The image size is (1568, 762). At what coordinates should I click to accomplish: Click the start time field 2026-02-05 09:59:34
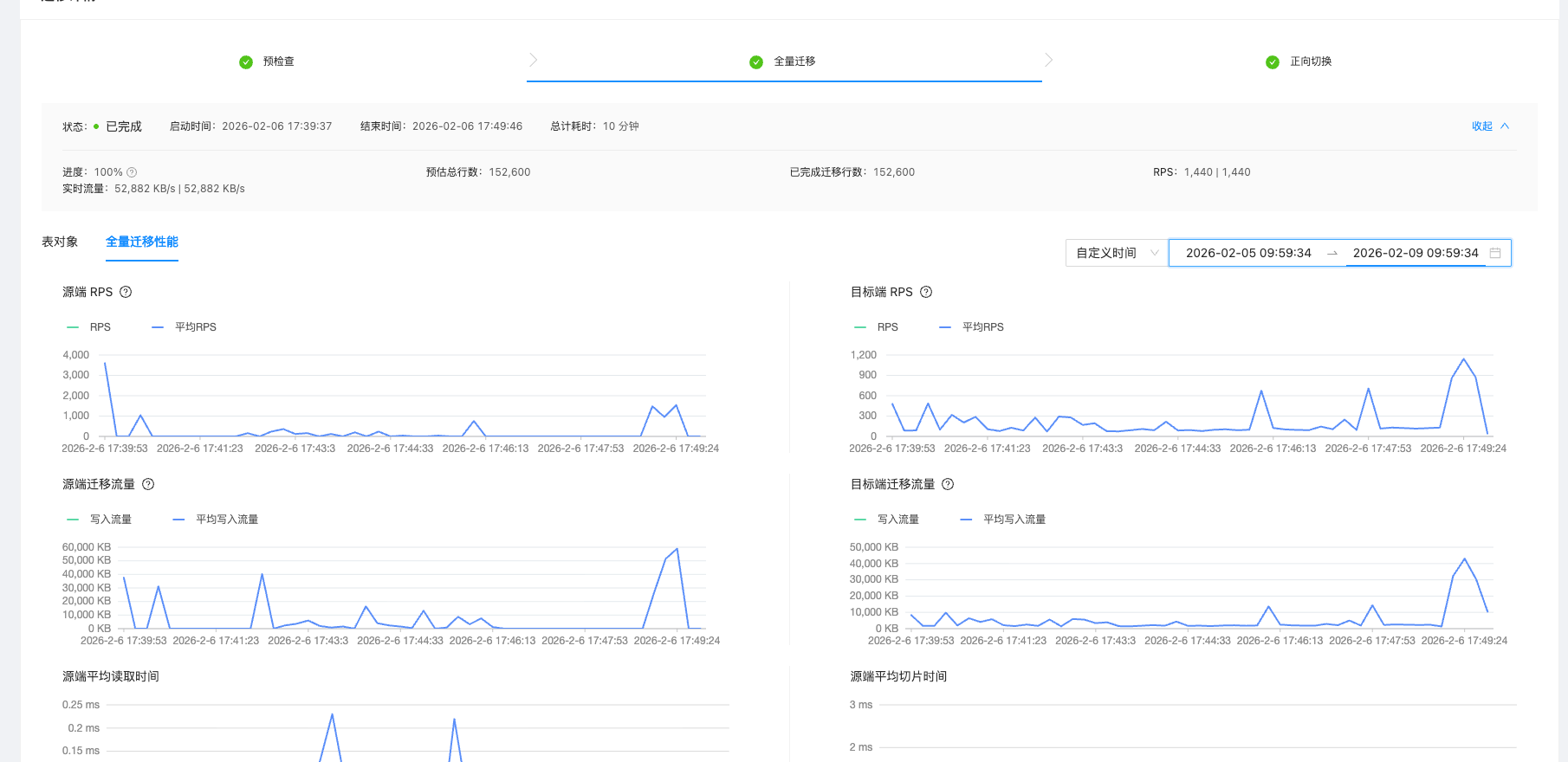[x=1248, y=253]
